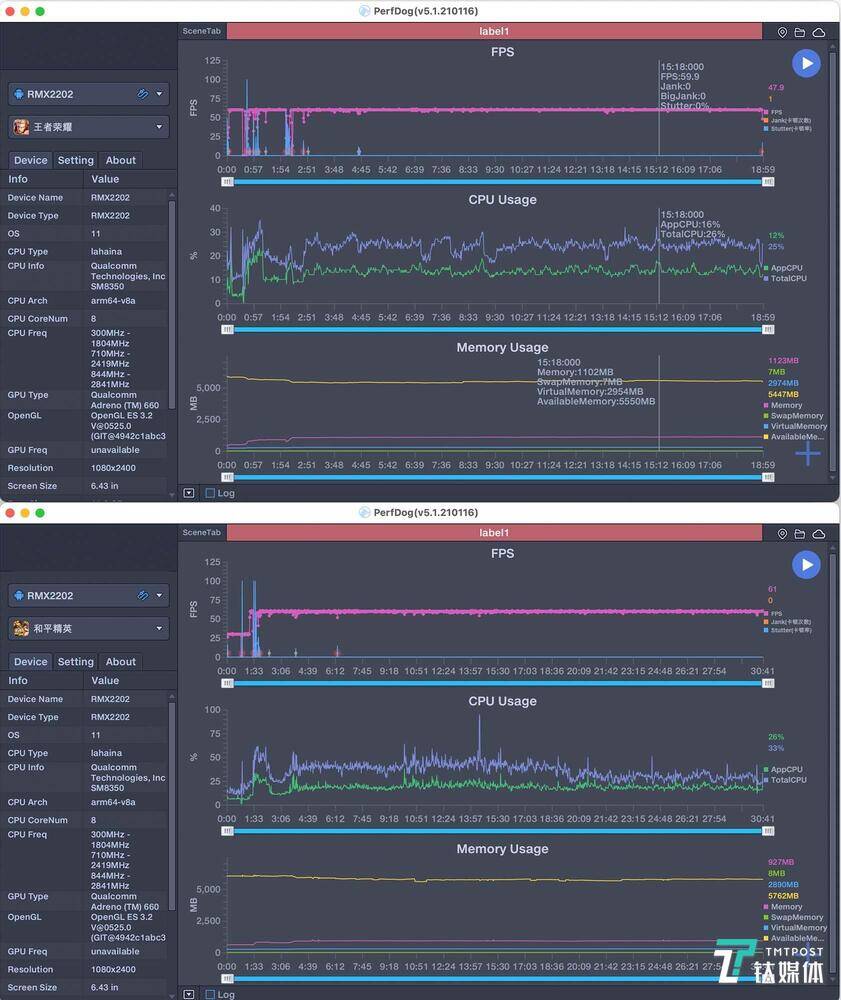This screenshot has height=1000, width=841.
Task: Switch to the Setting tab in the top window
Action: pyautogui.click(x=75, y=160)
